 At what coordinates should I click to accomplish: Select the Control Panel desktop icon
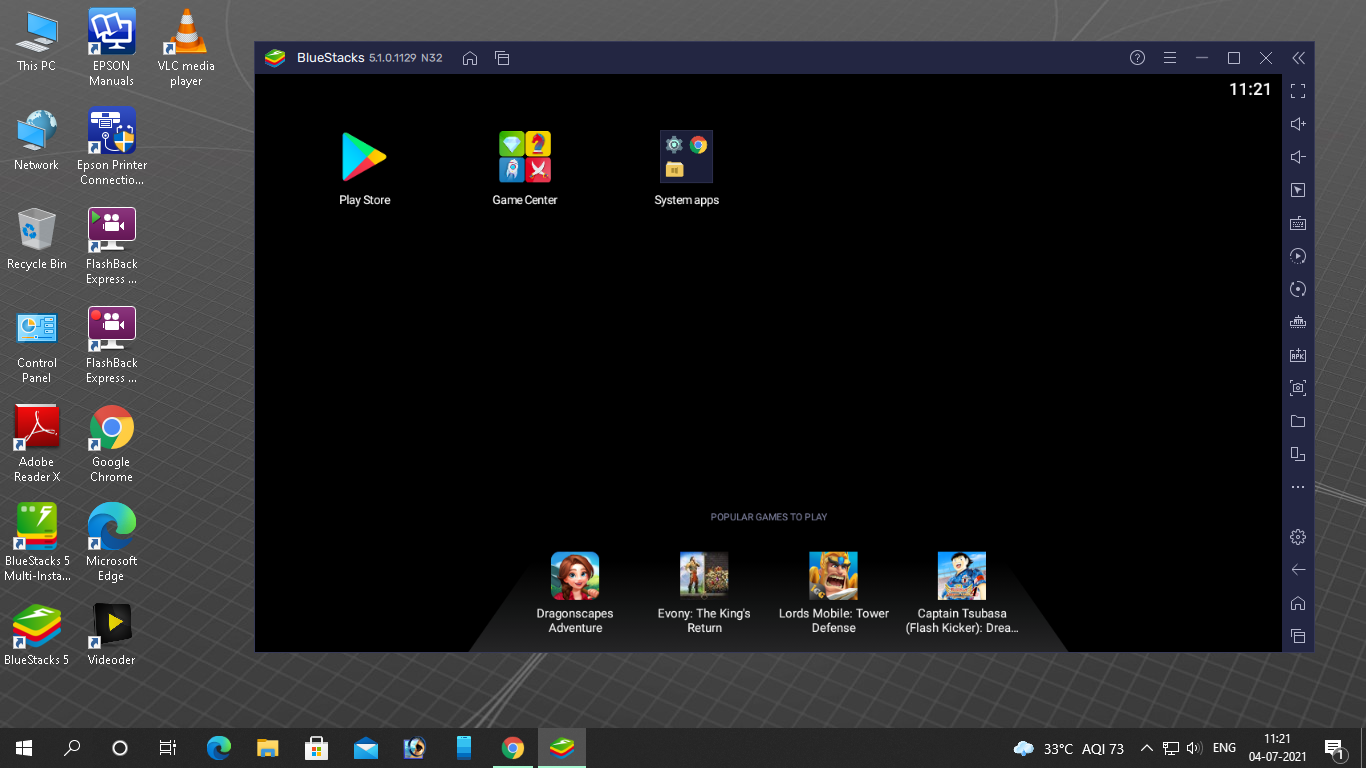pyautogui.click(x=37, y=346)
